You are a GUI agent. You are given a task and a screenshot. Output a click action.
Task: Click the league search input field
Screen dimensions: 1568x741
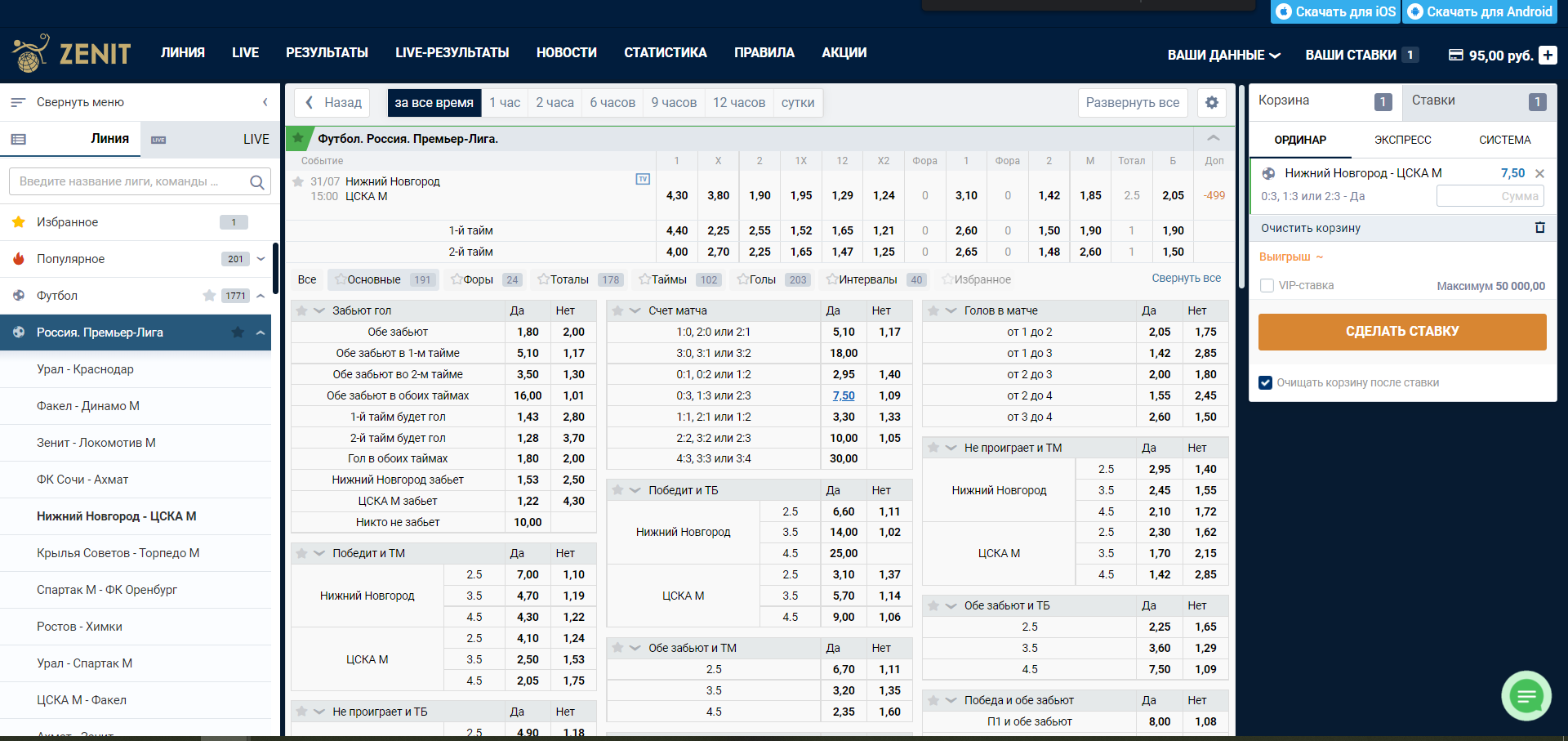pos(131,181)
